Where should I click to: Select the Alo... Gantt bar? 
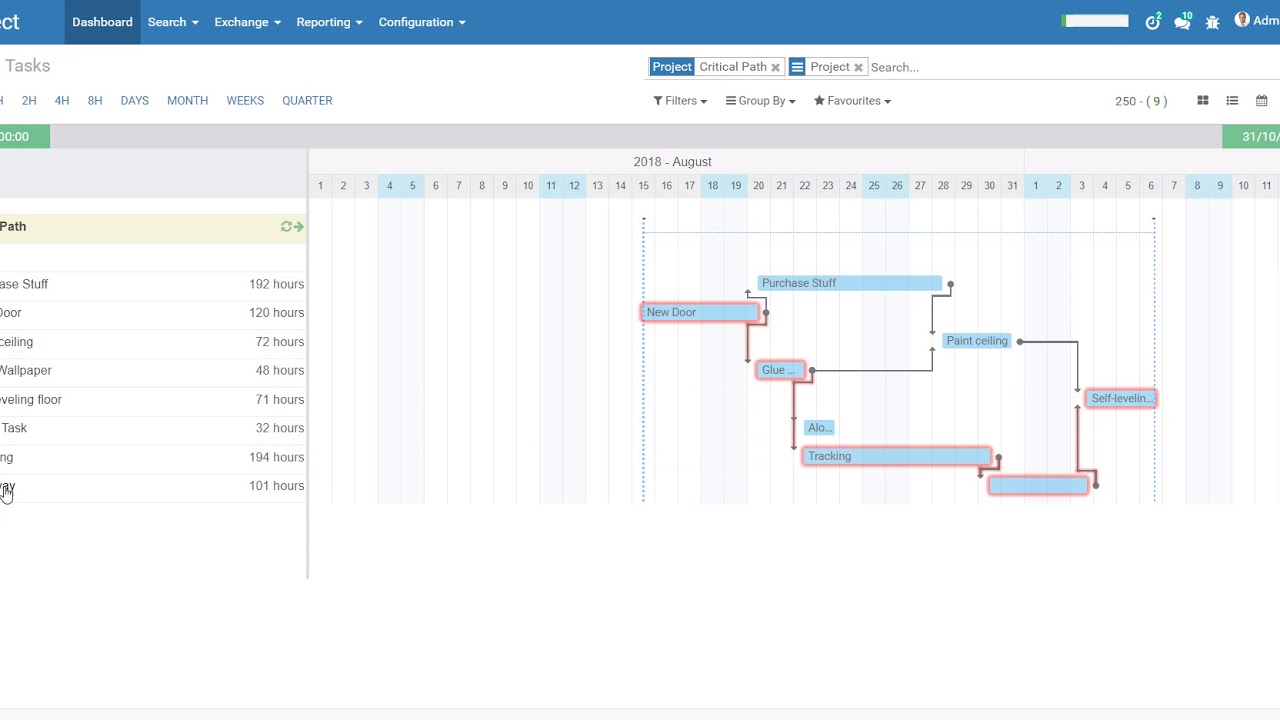pos(818,427)
